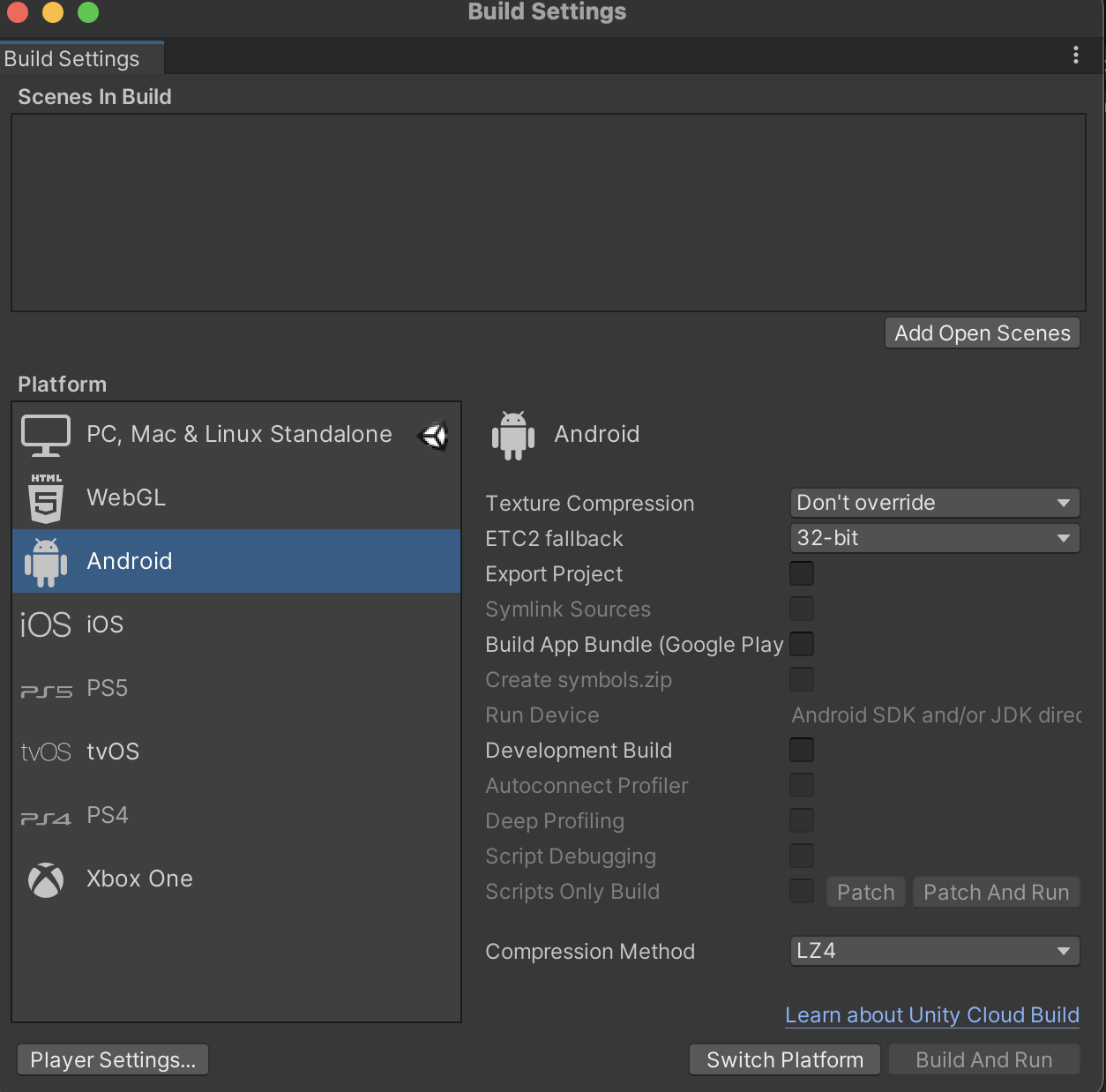Click the HTML5 WebGL platform icon
The height and width of the screenshot is (1092, 1106).
[x=46, y=498]
